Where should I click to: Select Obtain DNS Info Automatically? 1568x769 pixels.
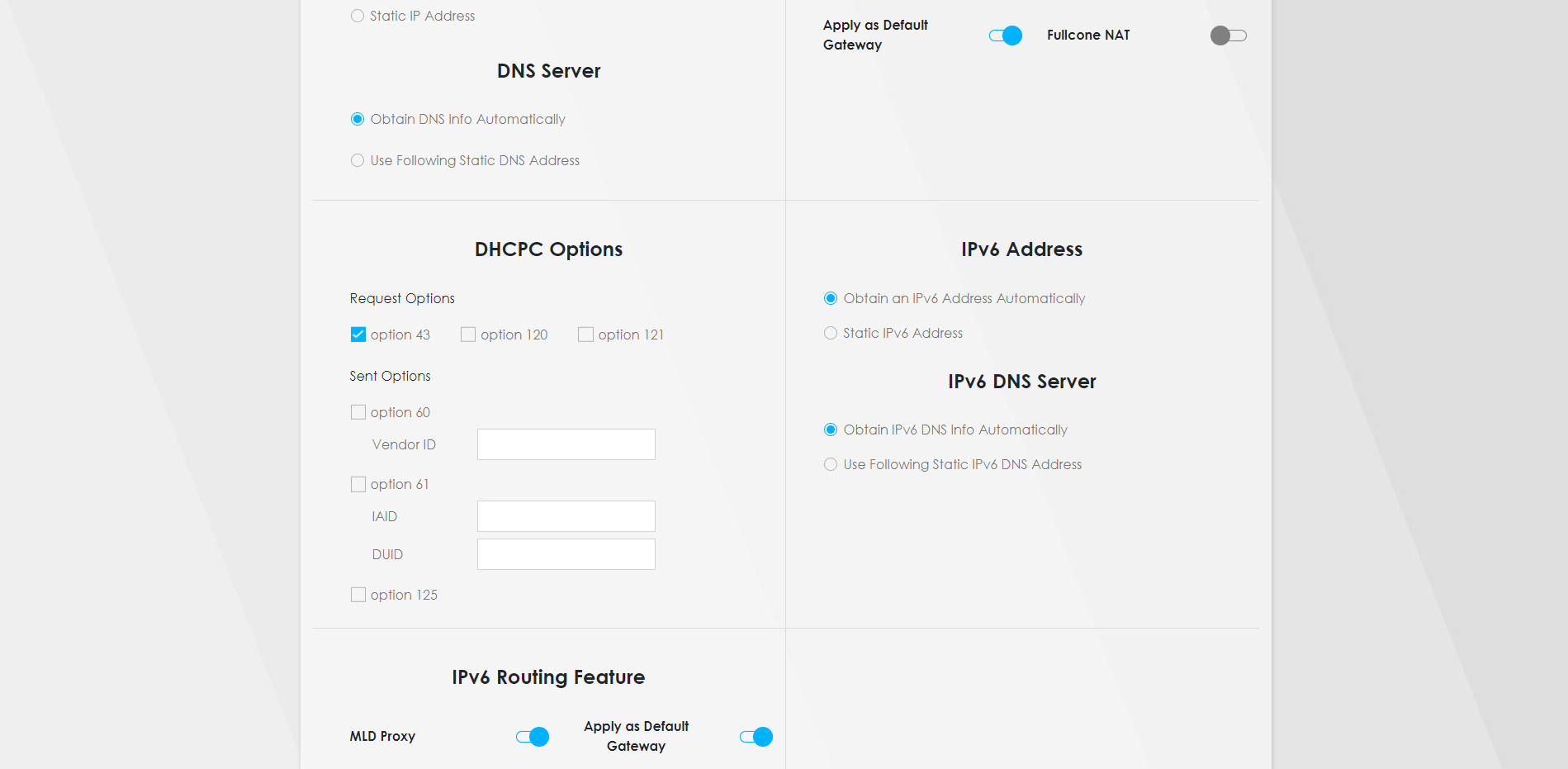358,119
